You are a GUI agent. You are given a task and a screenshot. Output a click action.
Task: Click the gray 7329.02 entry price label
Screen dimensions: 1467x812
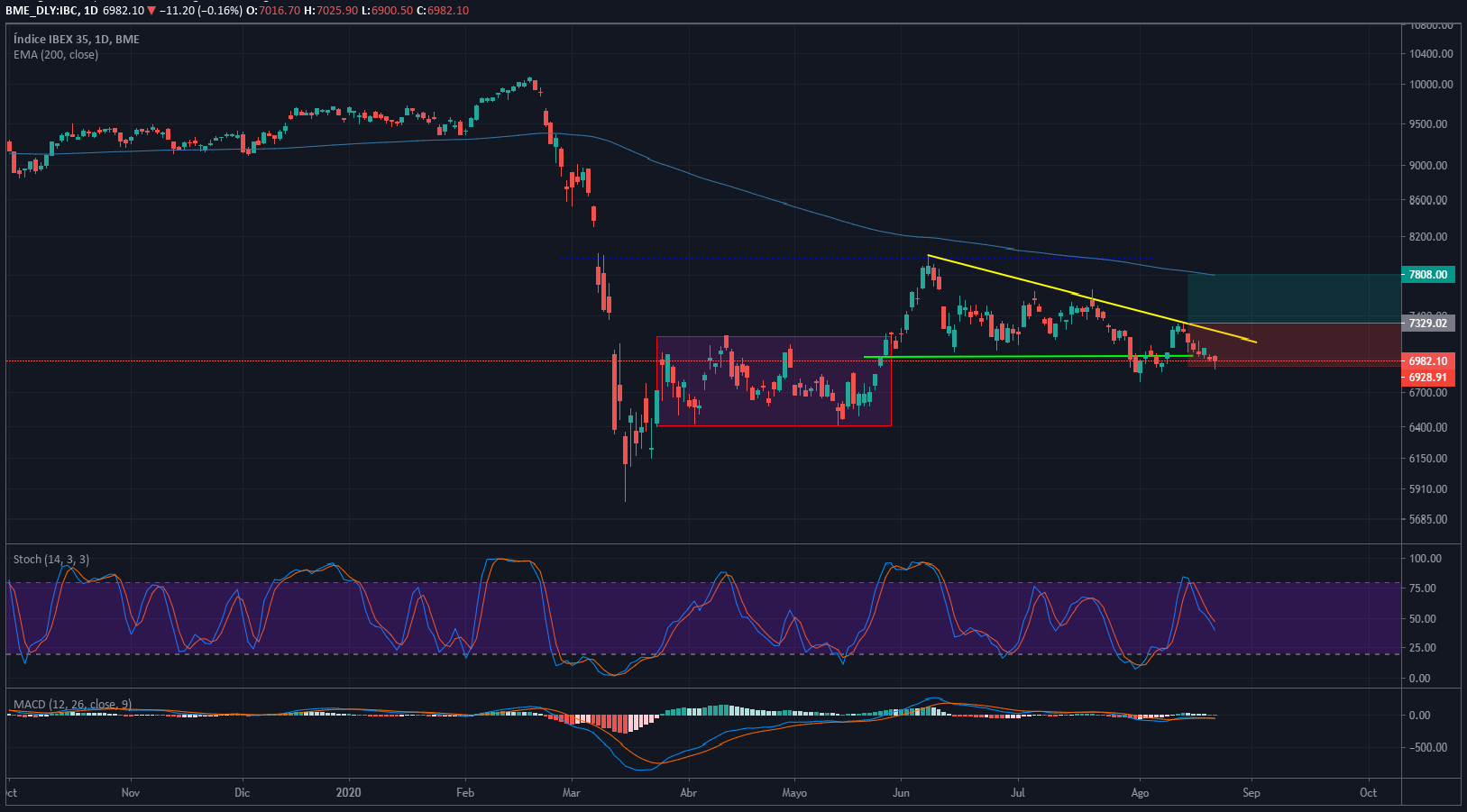[1428, 323]
